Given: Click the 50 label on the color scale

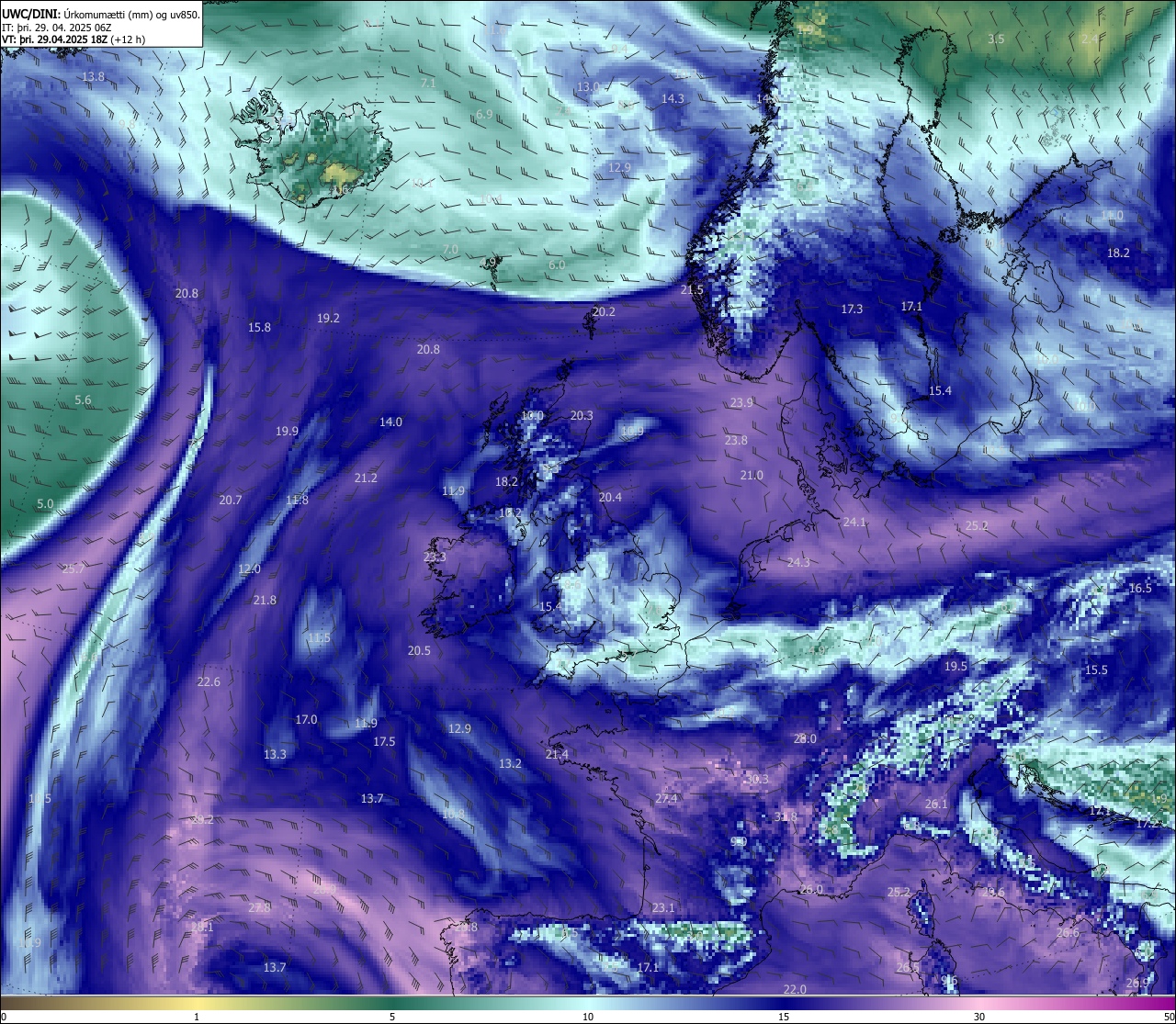Looking at the screenshot, I should 1169,1017.
